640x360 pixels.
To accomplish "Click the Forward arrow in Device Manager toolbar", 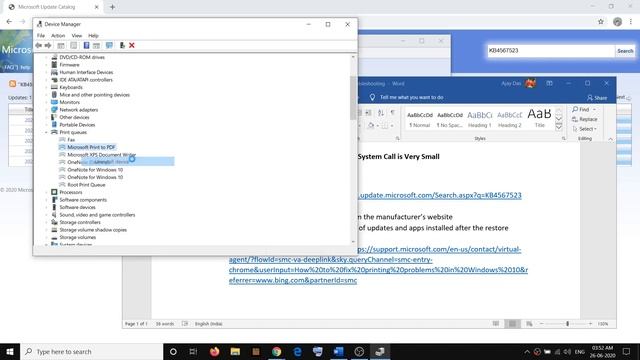I will [48, 45].
